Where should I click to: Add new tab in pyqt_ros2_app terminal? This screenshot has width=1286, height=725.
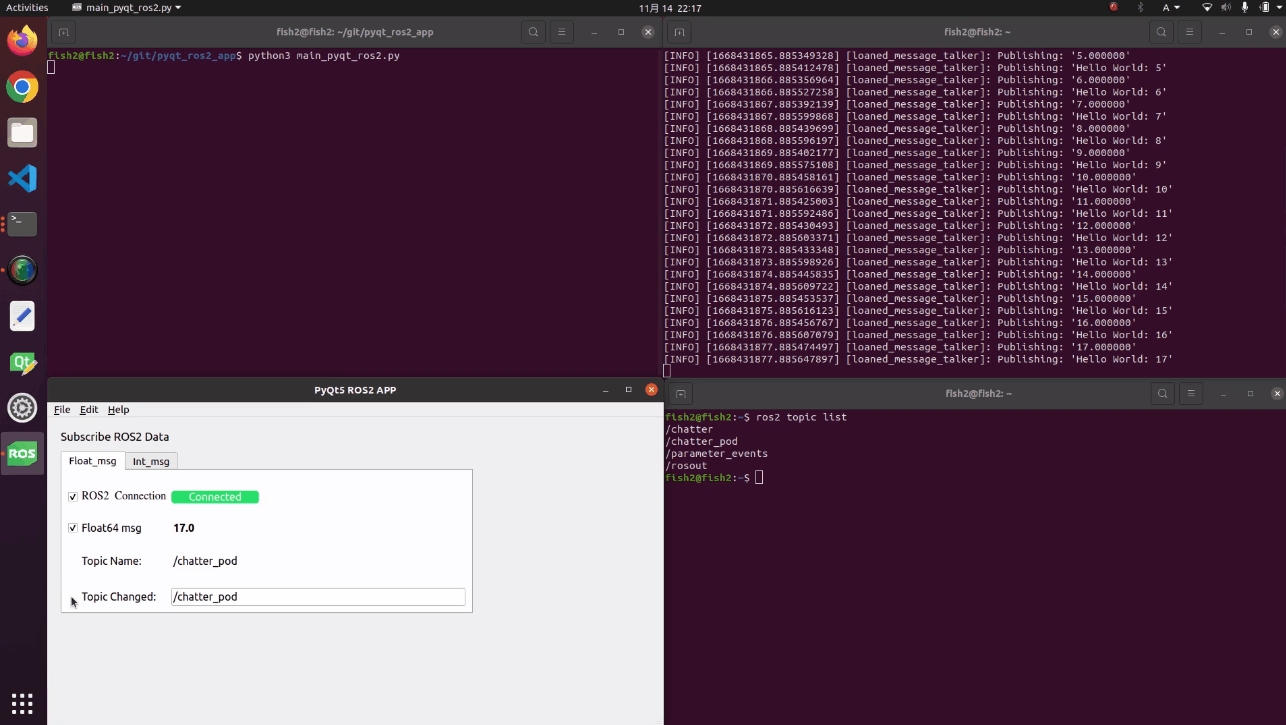coord(63,32)
